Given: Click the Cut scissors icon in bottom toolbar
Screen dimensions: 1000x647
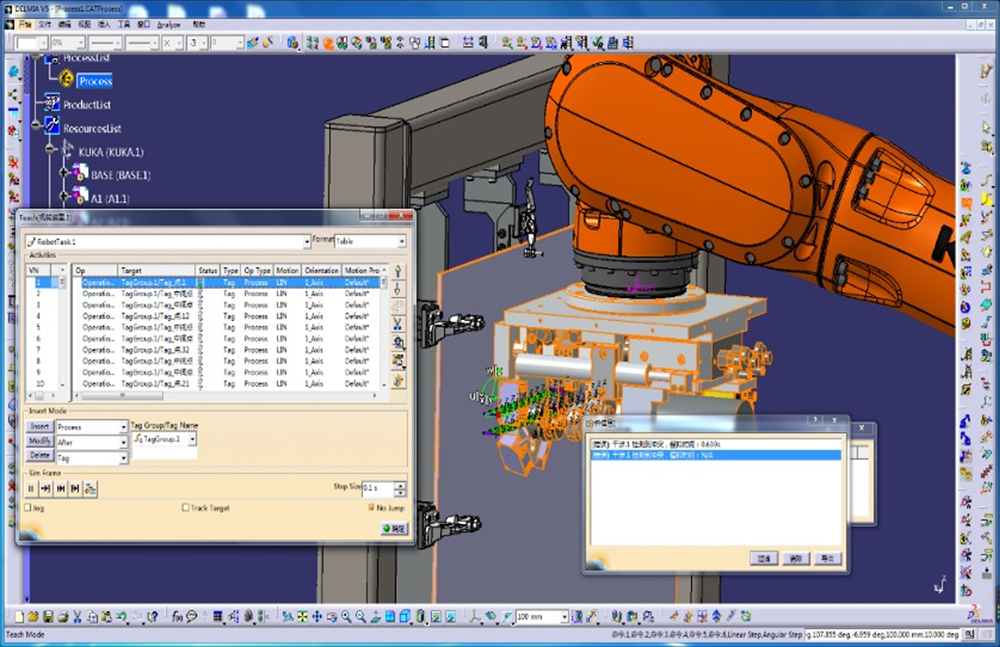Looking at the screenshot, I should (77, 616).
